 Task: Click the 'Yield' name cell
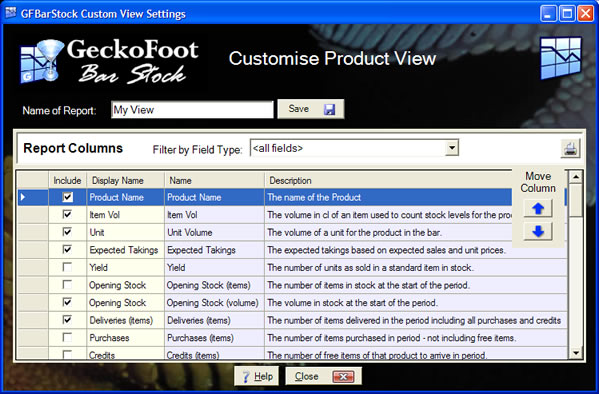pos(214,268)
